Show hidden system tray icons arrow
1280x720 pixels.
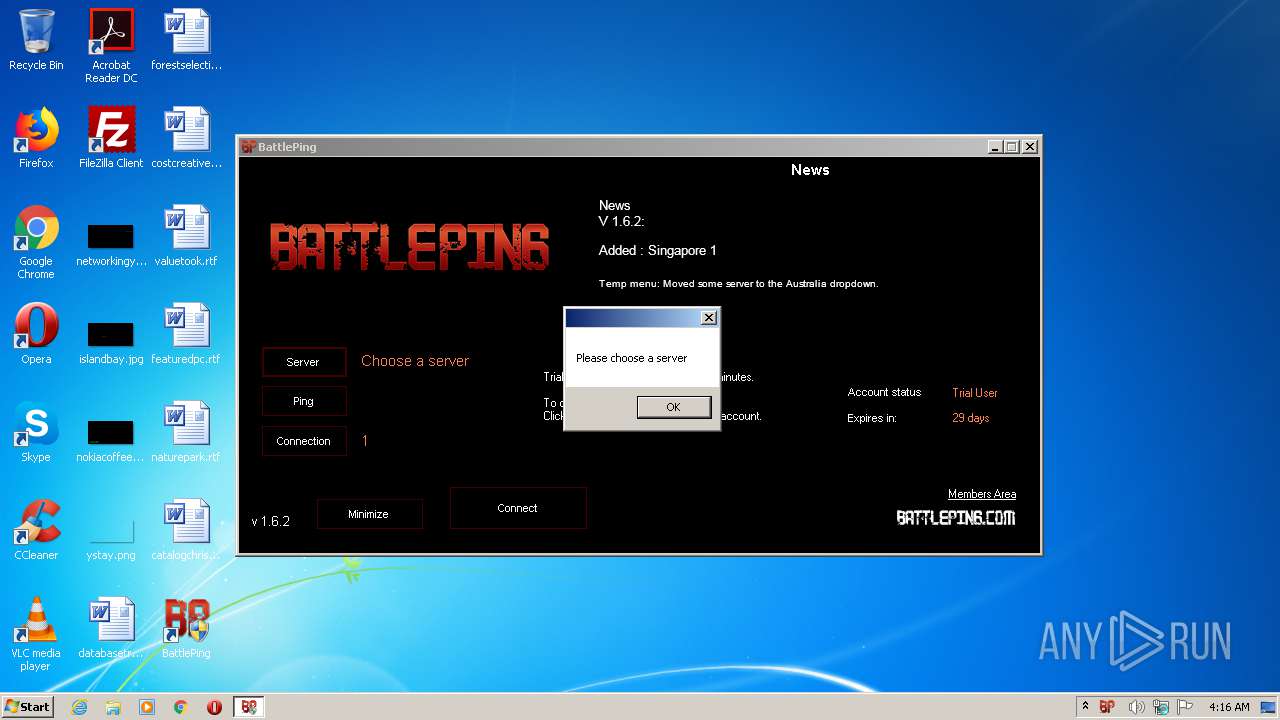click(1085, 707)
